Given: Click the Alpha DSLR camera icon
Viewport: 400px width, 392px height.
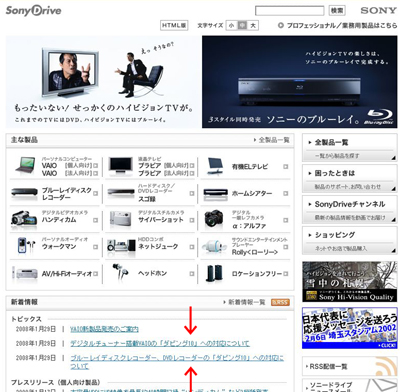Looking at the screenshot, I should click(214, 219).
